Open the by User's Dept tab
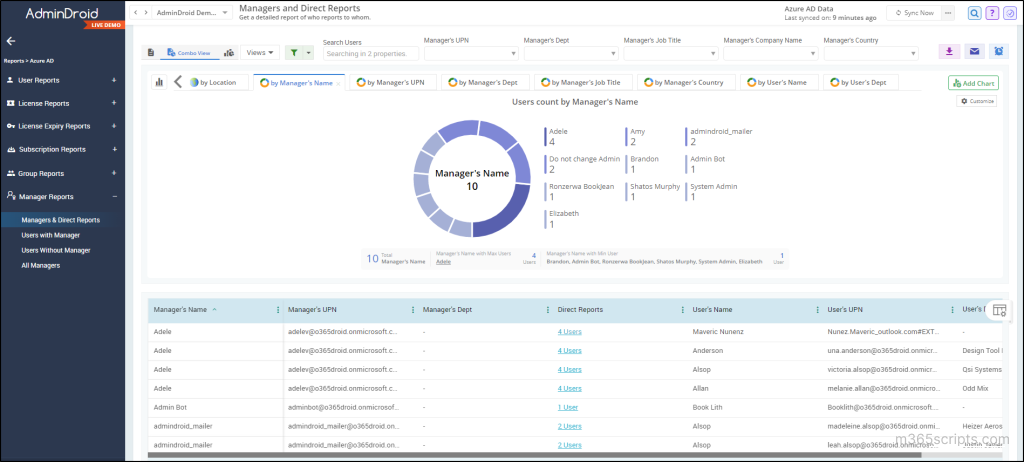The height and width of the screenshot is (462, 1024). [x=860, y=82]
